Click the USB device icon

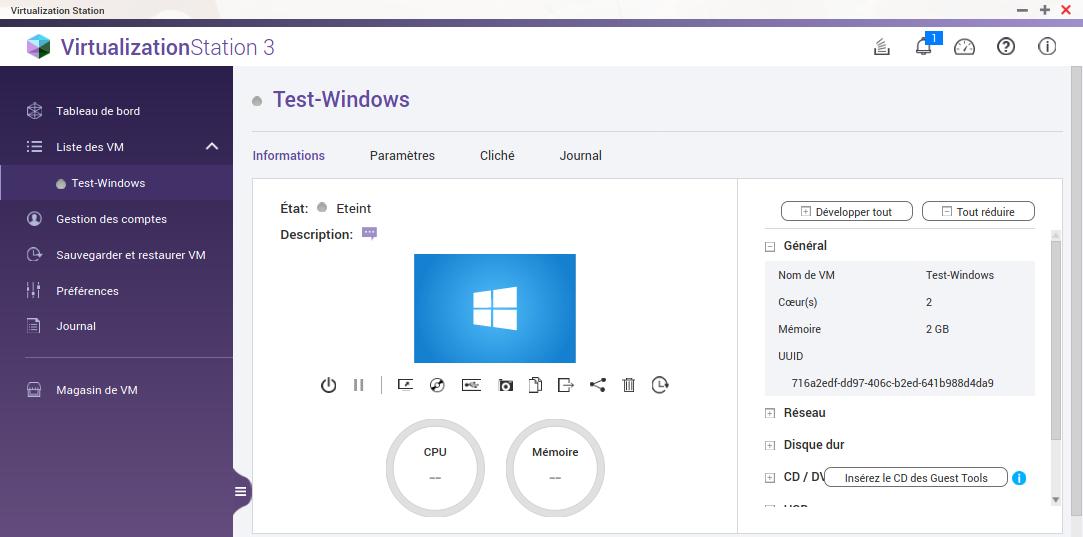(471, 385)
